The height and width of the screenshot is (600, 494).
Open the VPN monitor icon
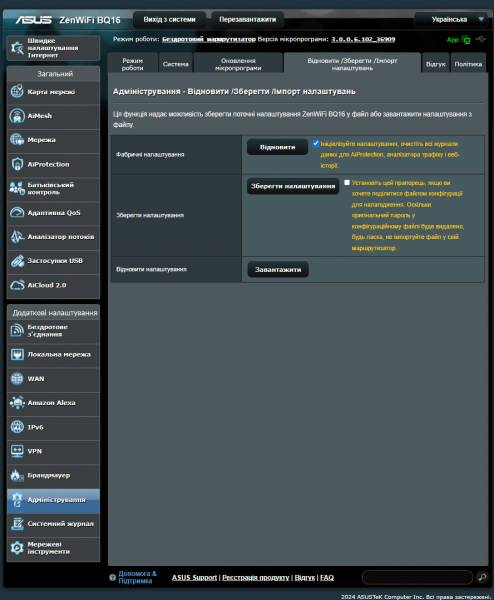click(x=17, y=451)
